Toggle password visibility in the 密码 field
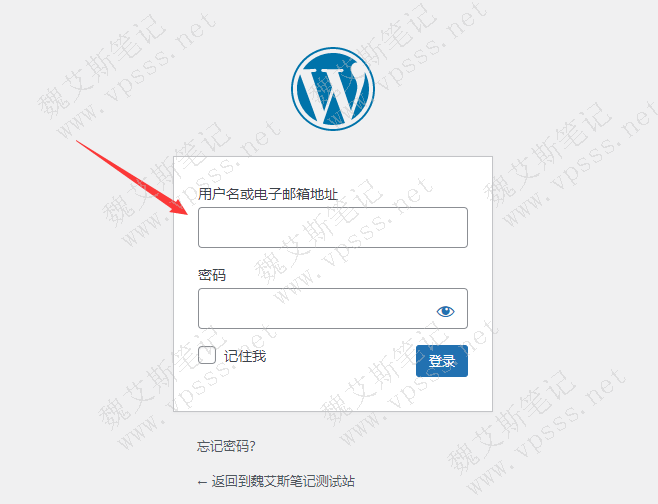Image resolution: width=658 pixels, height=504 pixels. [x=445, y=311]
